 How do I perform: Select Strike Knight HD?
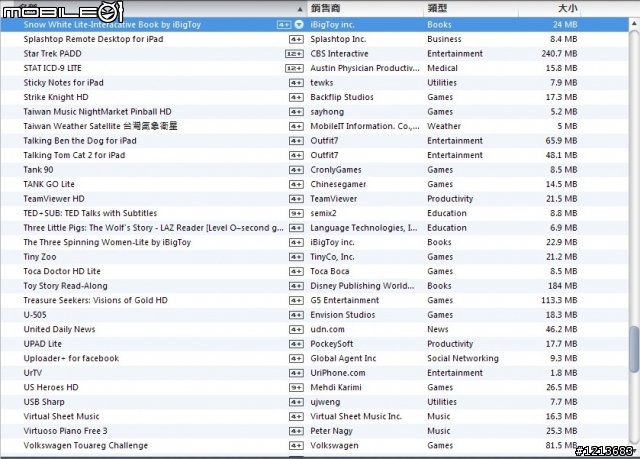click(x=56, y=97)
